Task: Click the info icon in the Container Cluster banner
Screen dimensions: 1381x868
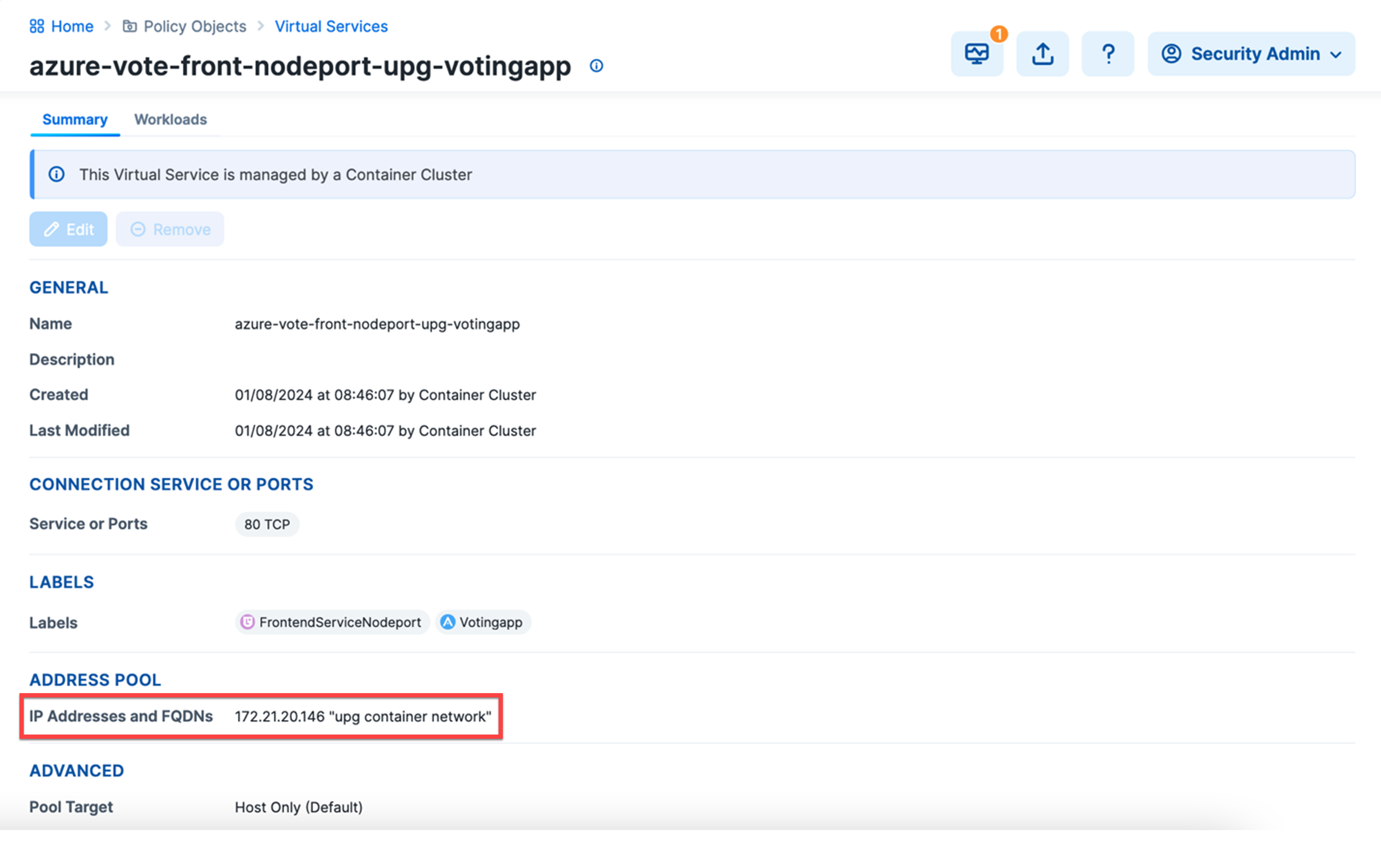Action: (56, 174)
